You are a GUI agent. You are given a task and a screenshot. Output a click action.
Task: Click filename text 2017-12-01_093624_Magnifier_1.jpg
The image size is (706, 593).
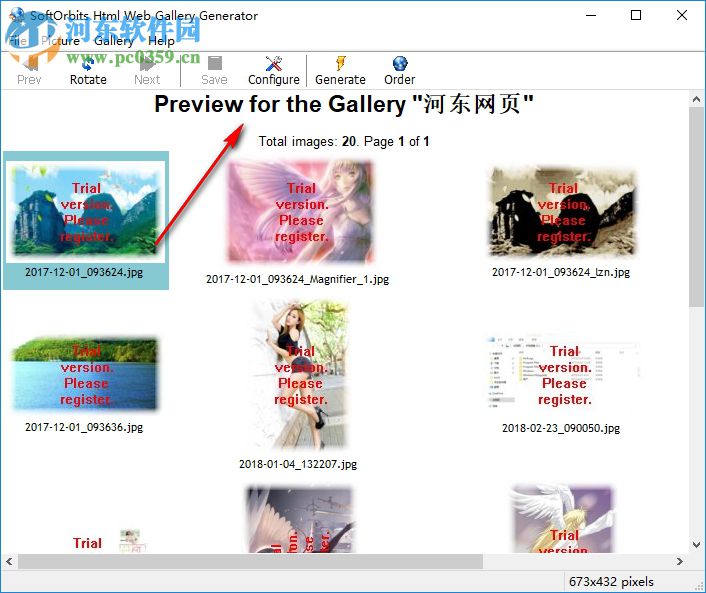click(298, 279)
